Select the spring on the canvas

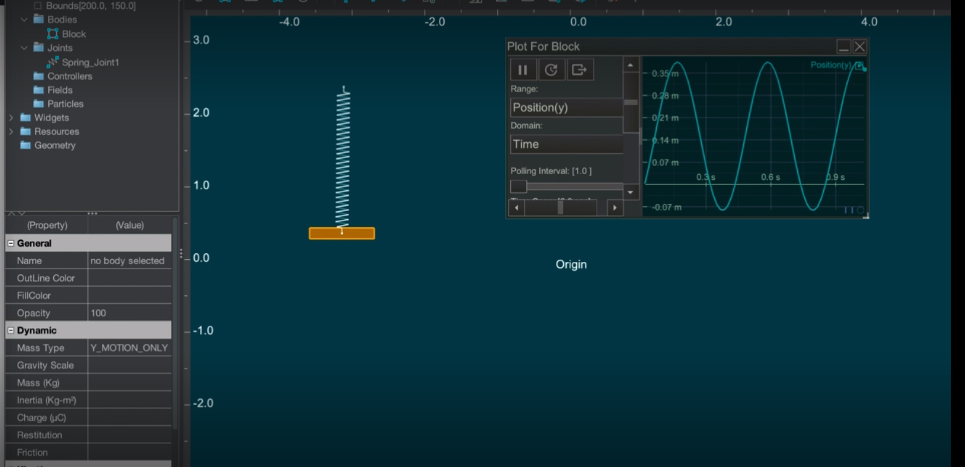pos(343,160)
